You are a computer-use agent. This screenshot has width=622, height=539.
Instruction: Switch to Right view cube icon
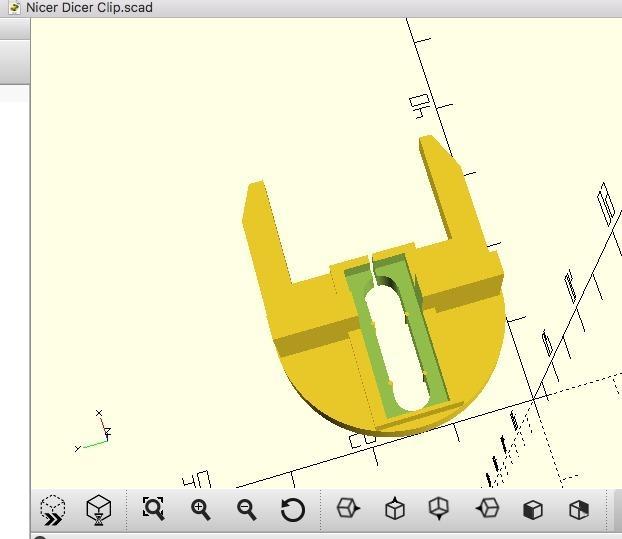tap(348, 508)
